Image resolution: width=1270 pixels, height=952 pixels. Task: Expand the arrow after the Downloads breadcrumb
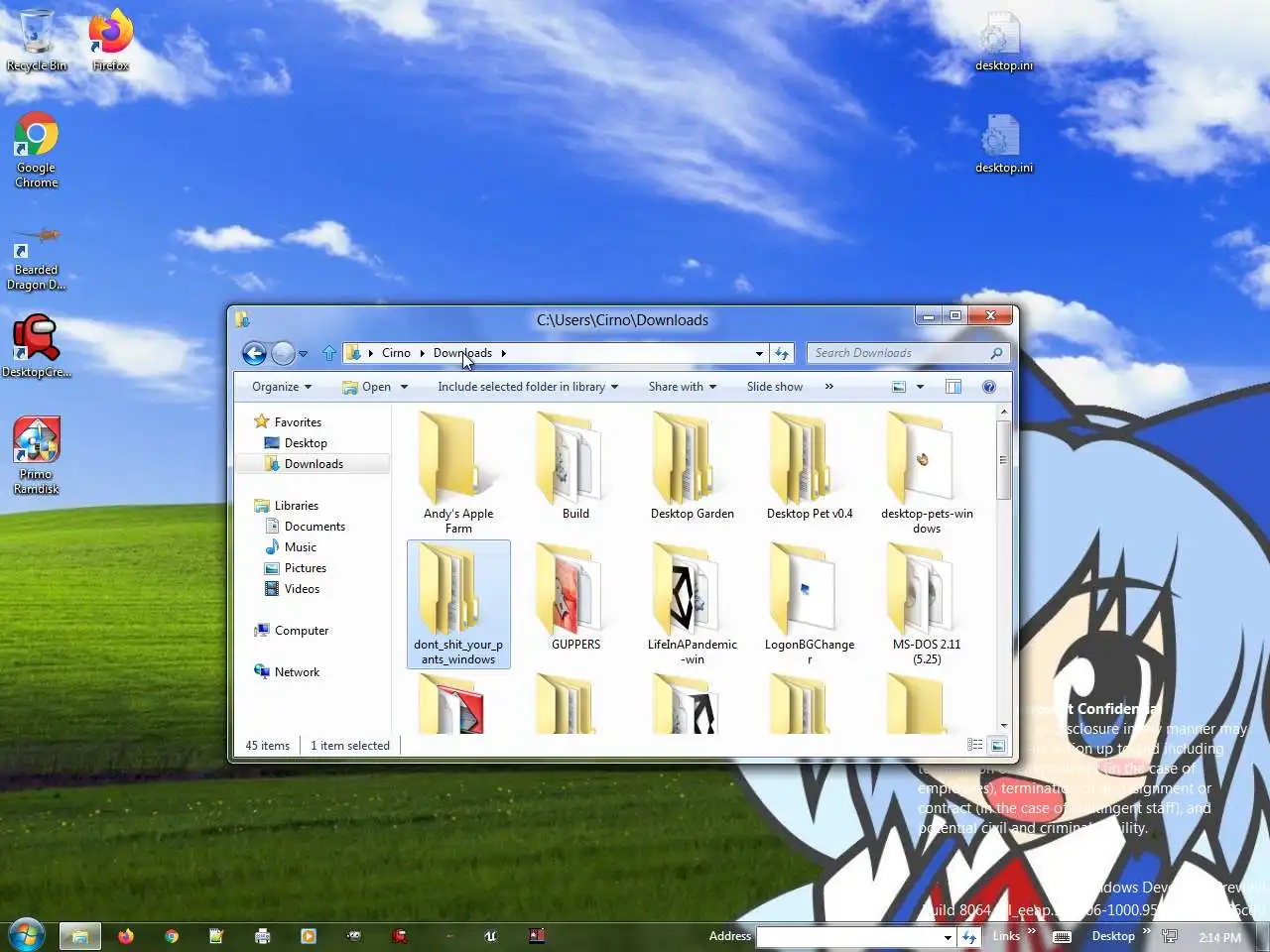503,353
